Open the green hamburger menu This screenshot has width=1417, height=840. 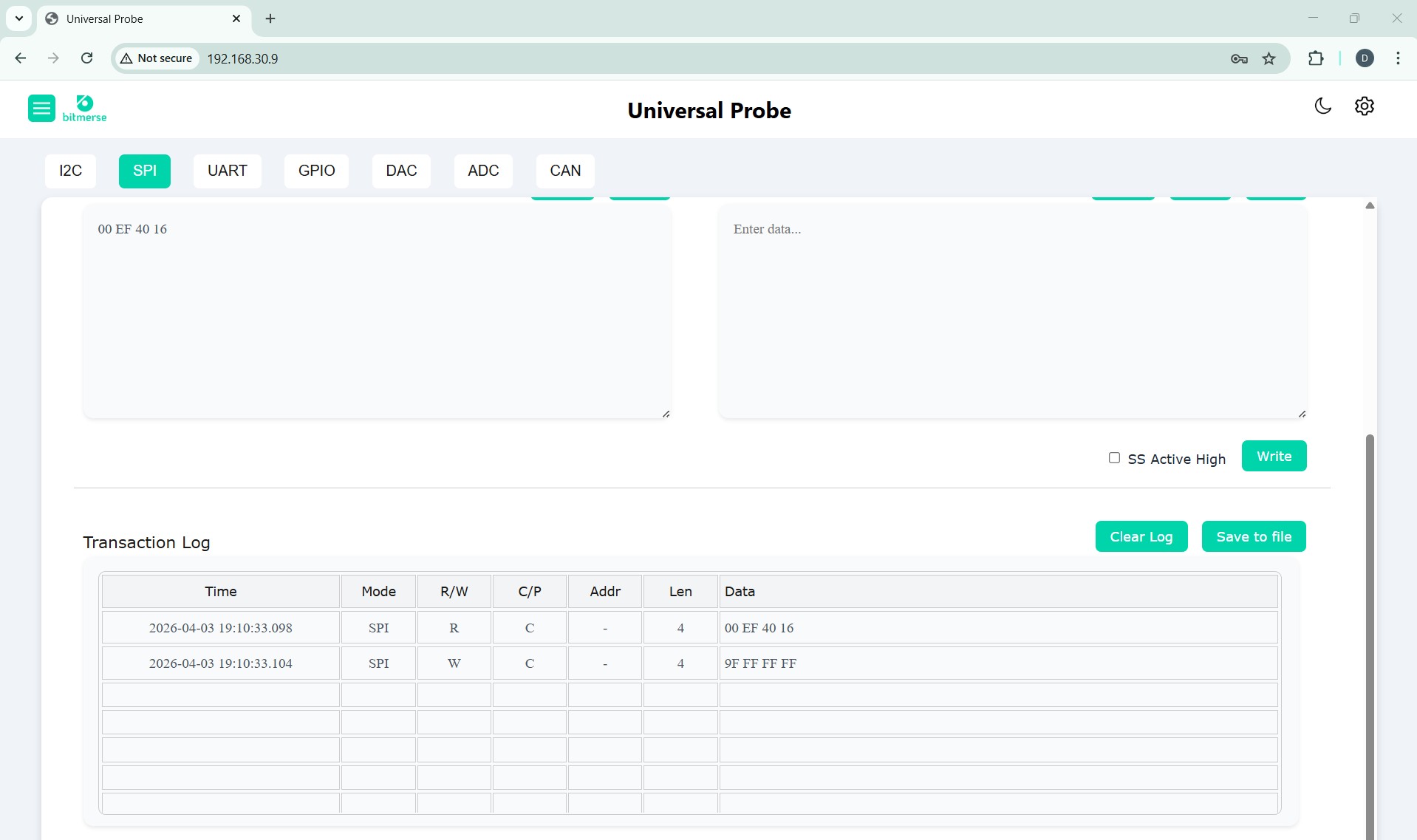tap(41, 109)
